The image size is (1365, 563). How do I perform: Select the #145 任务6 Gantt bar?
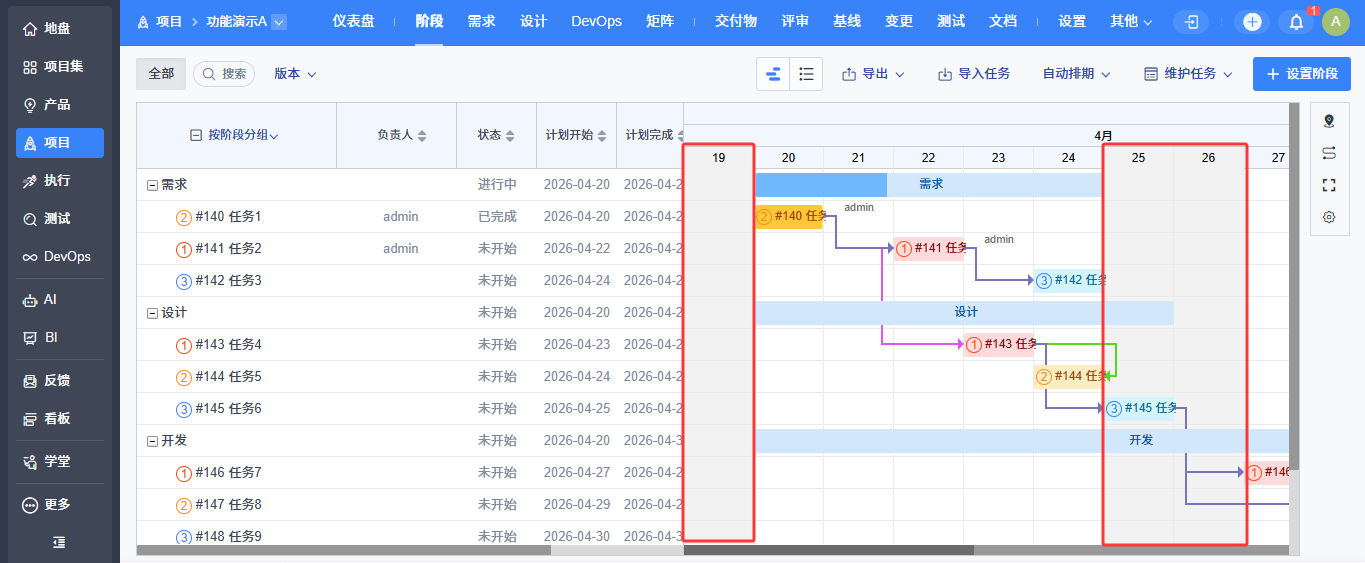[1141, 409]
